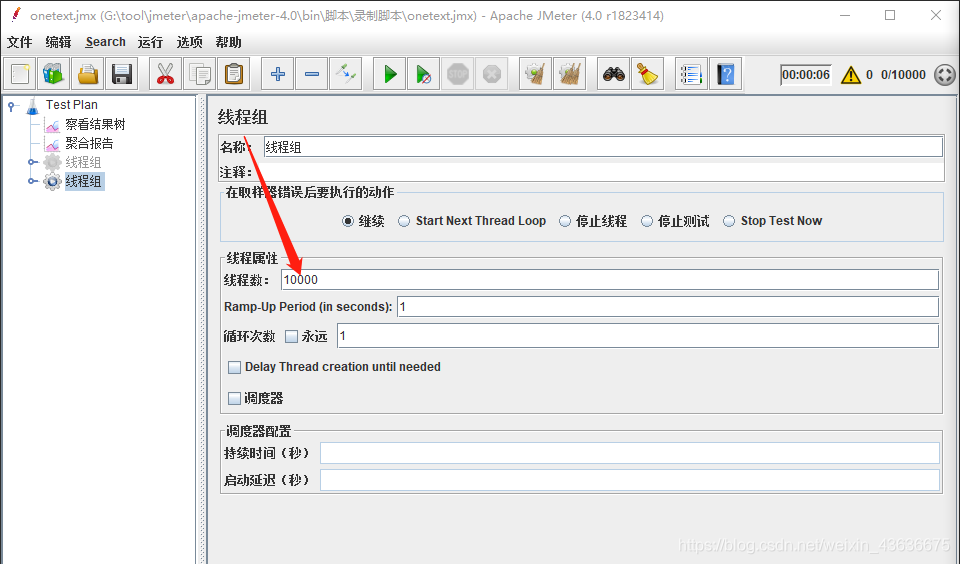Screen dimensions: 960x564
Task: Select the 停止线程 radio option
Action: pyautogui.click(x=564, y=221)
